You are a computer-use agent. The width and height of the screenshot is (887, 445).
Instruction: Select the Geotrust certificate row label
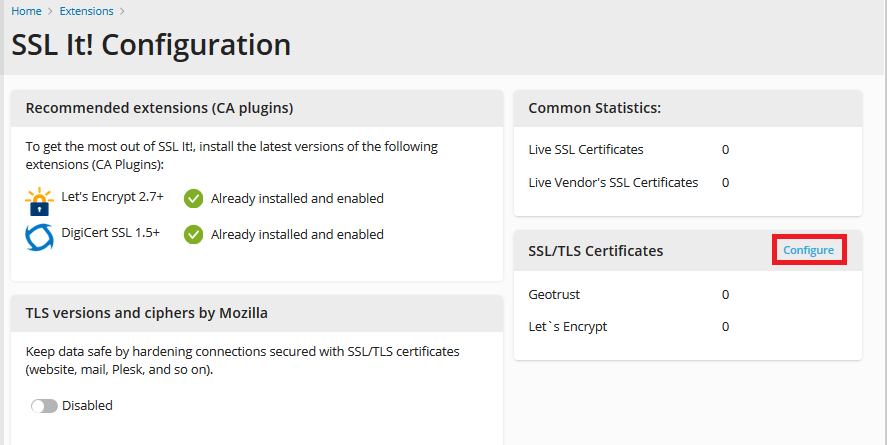pos(554,295)
